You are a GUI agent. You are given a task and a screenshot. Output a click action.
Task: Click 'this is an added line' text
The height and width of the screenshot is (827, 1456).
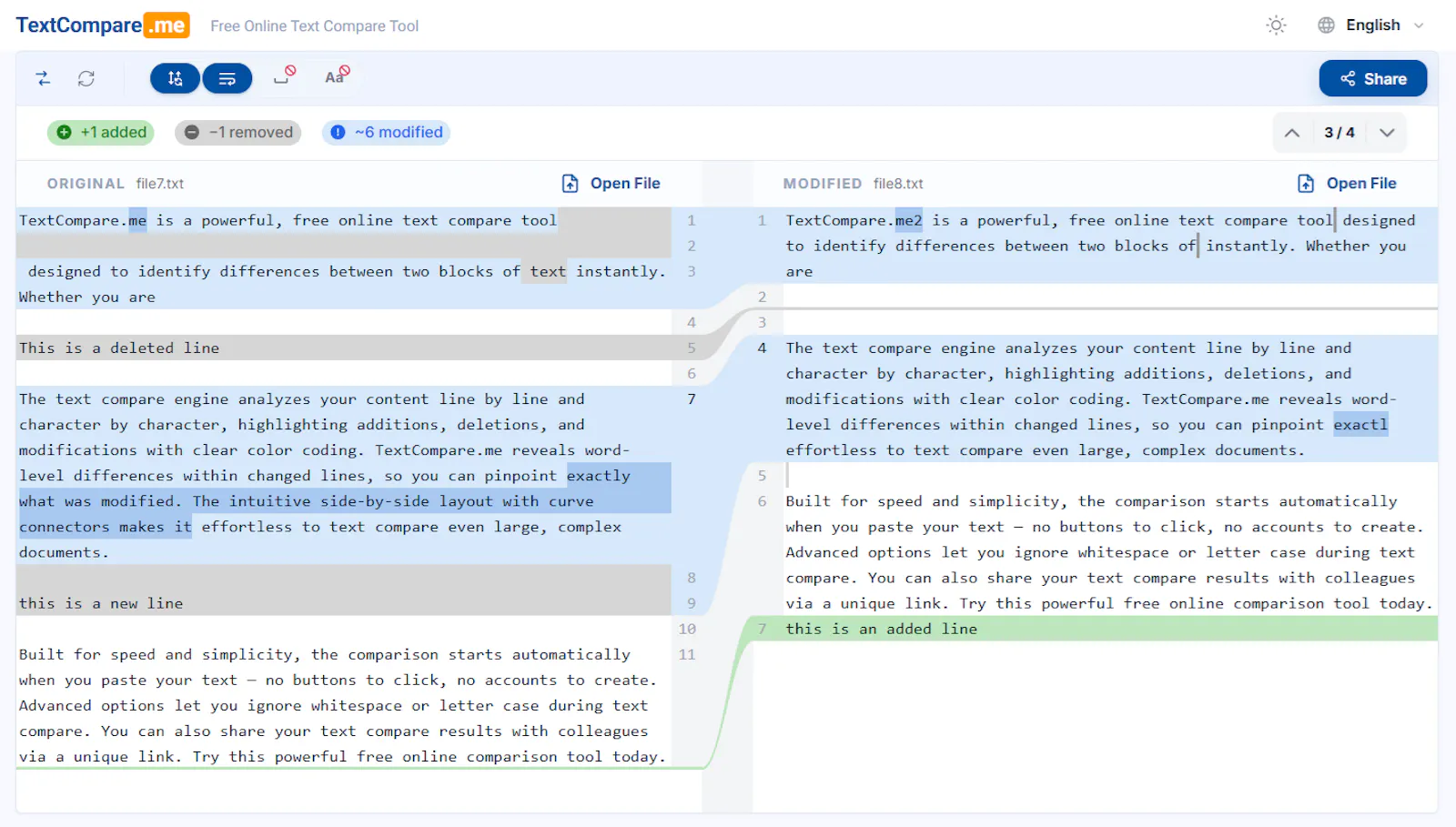[x=882, y=629]
